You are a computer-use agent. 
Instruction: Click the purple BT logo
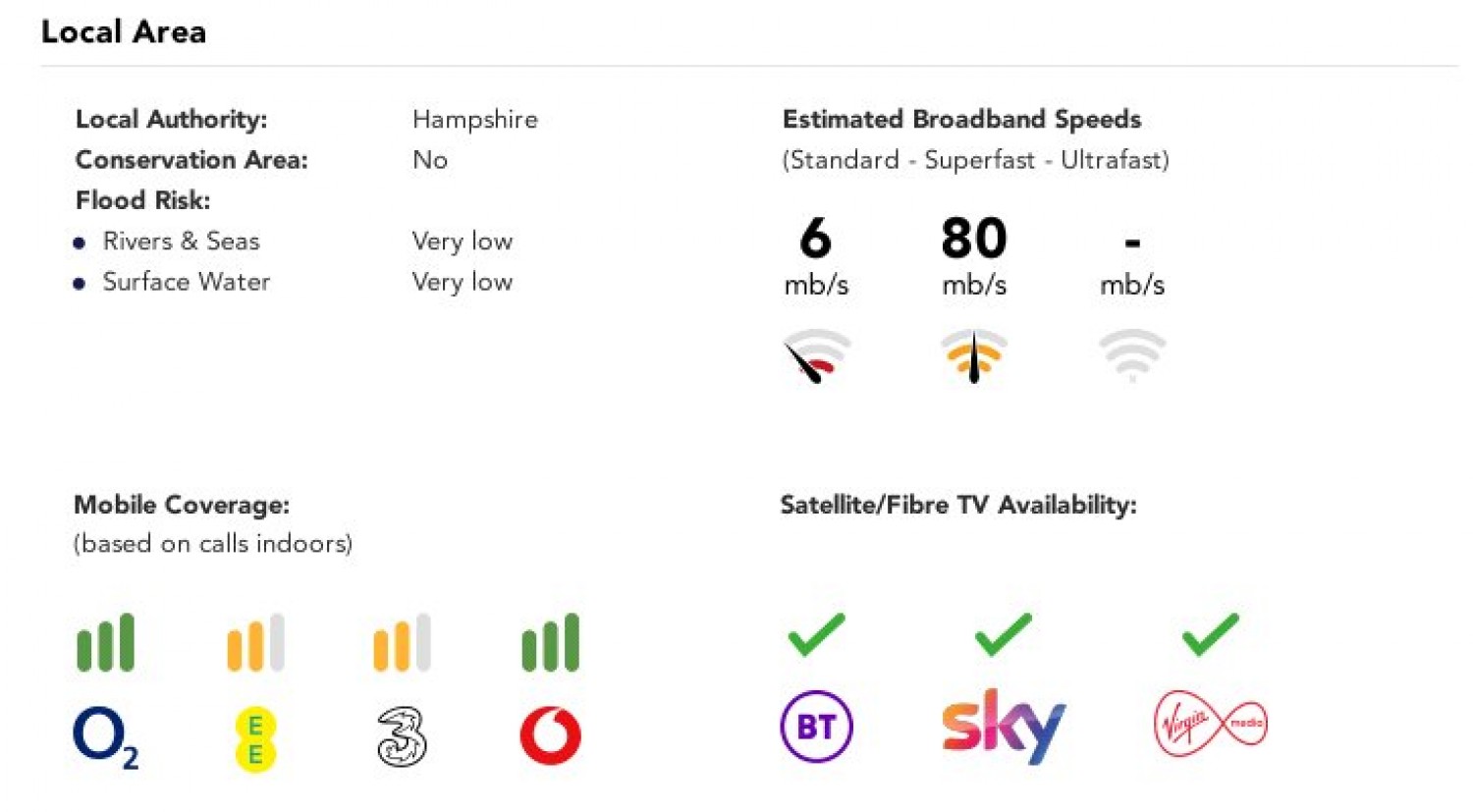816,728
